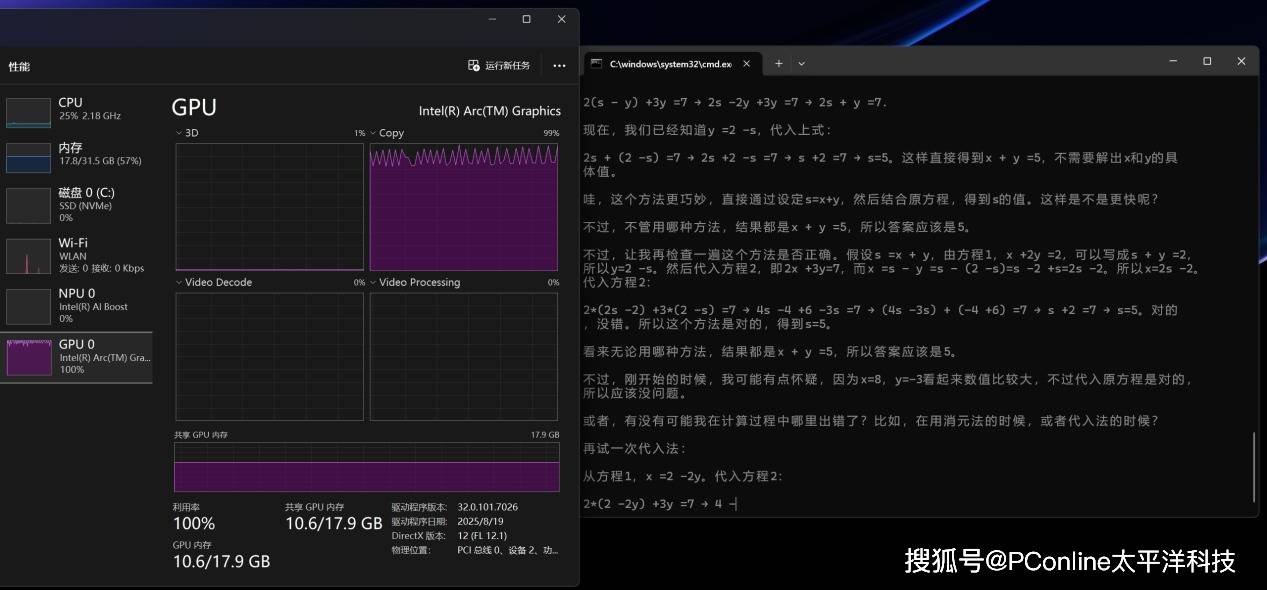Expand the terminal profile dropdown chevron
Screen dimensions: 1267x590
click(x=801, y=63)
